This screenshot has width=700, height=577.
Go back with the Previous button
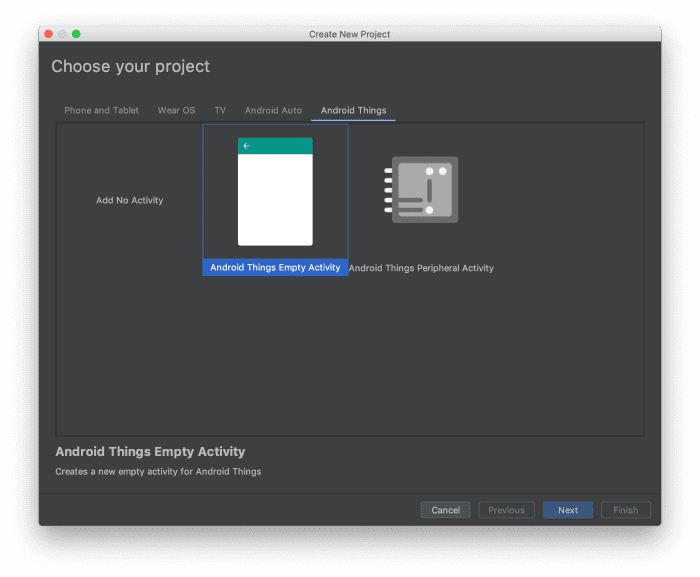coord(506,510)
